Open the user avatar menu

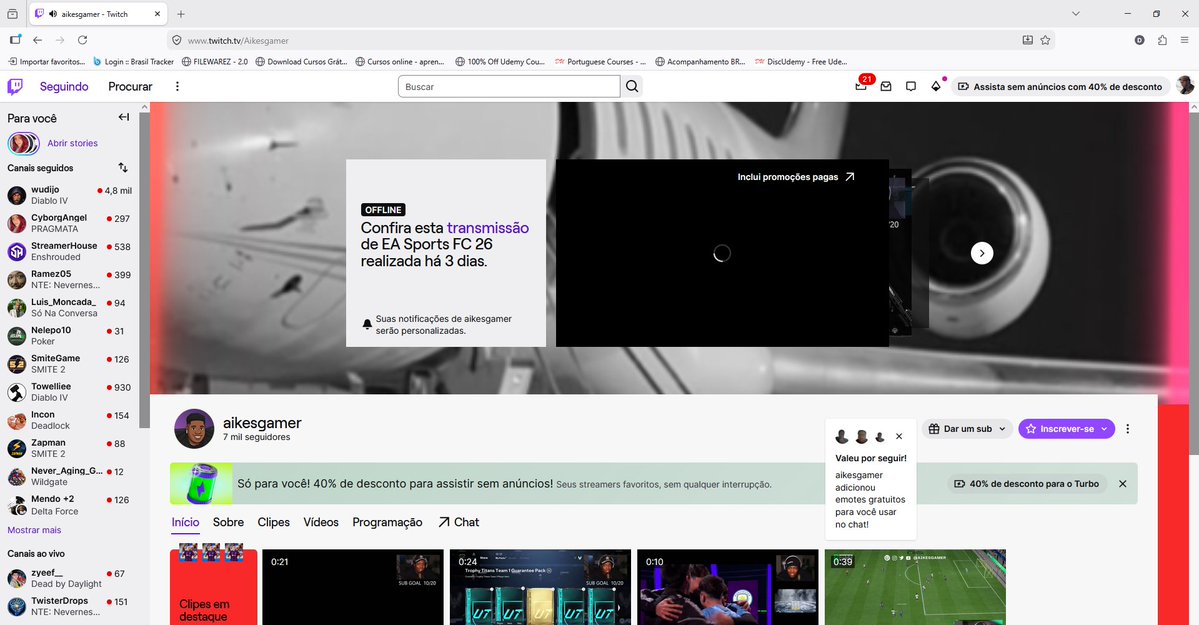click(x=1185, y=86)
